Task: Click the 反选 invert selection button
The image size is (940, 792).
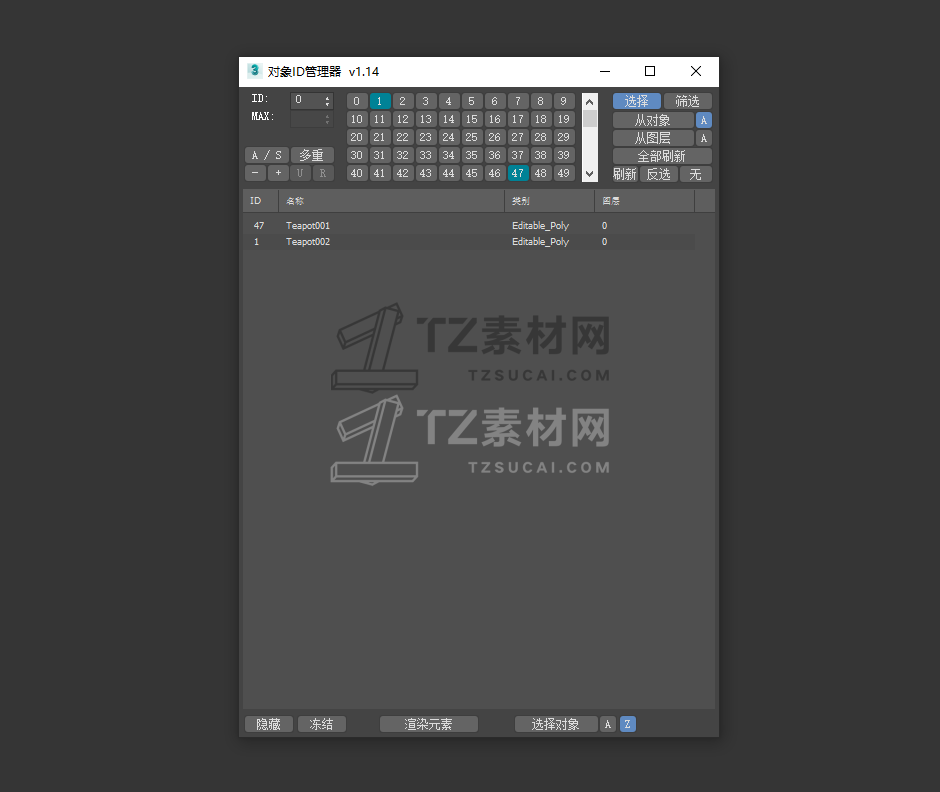Action: click(659, 174)
